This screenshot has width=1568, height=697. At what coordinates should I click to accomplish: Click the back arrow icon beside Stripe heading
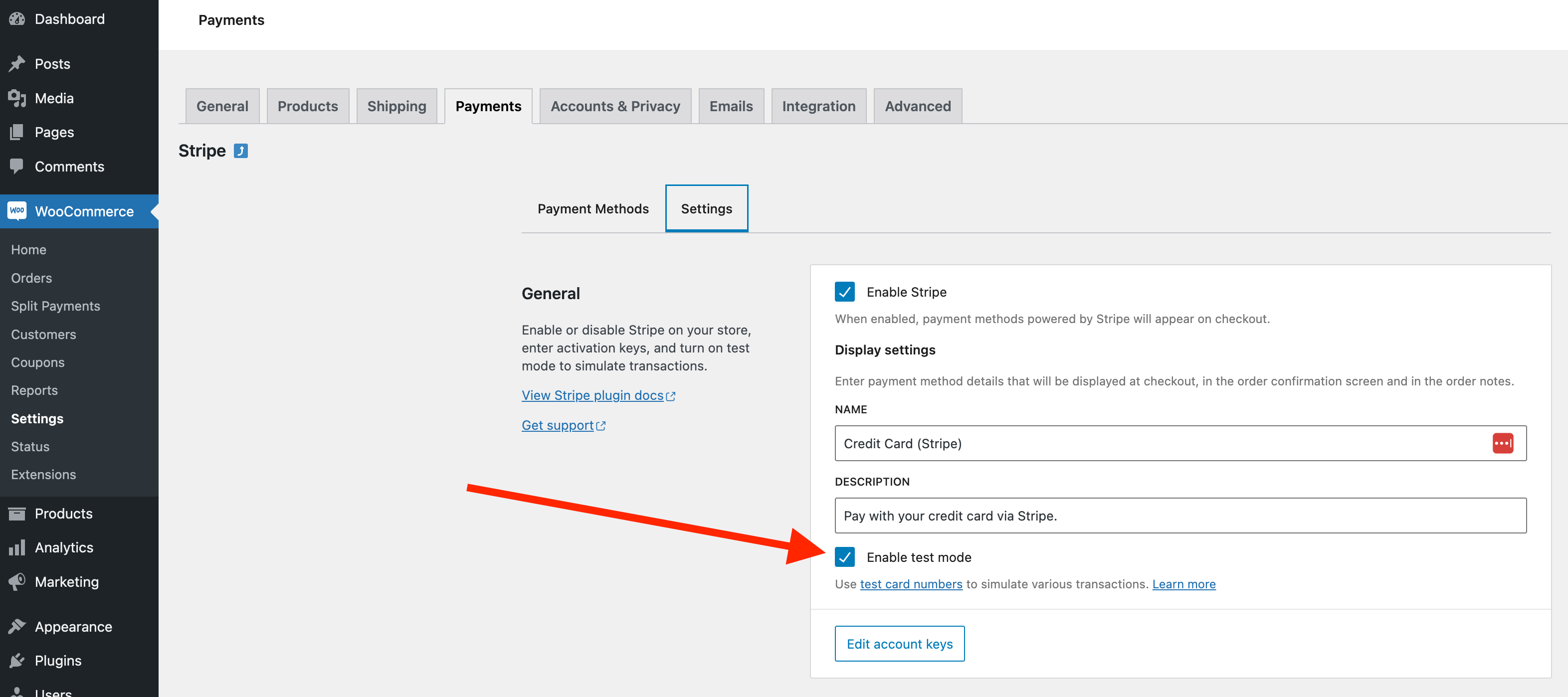[241, 151]
